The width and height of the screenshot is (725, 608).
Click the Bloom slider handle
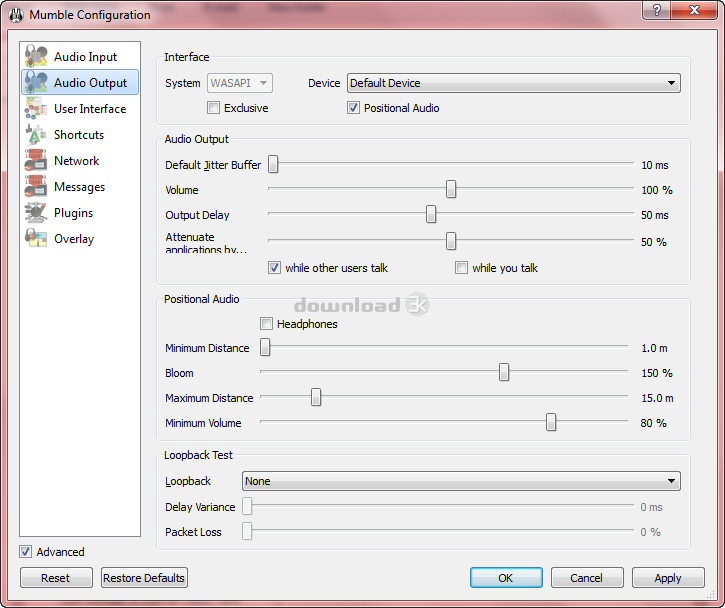click(x=504, y=372)
